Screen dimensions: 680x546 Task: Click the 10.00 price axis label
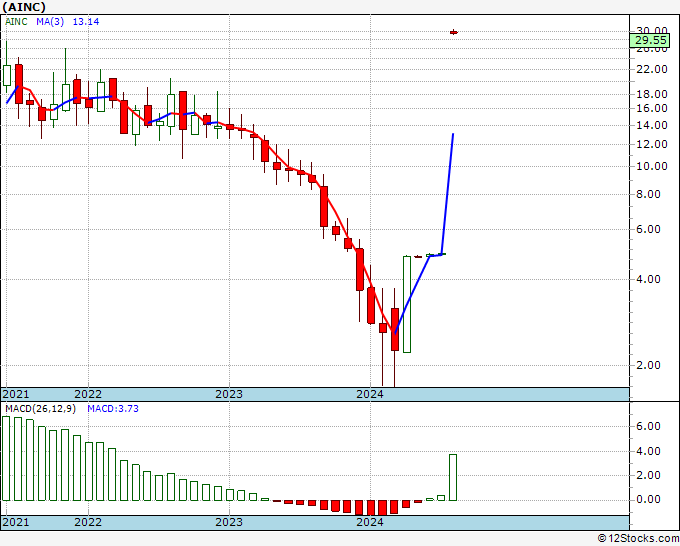point(652,167)
